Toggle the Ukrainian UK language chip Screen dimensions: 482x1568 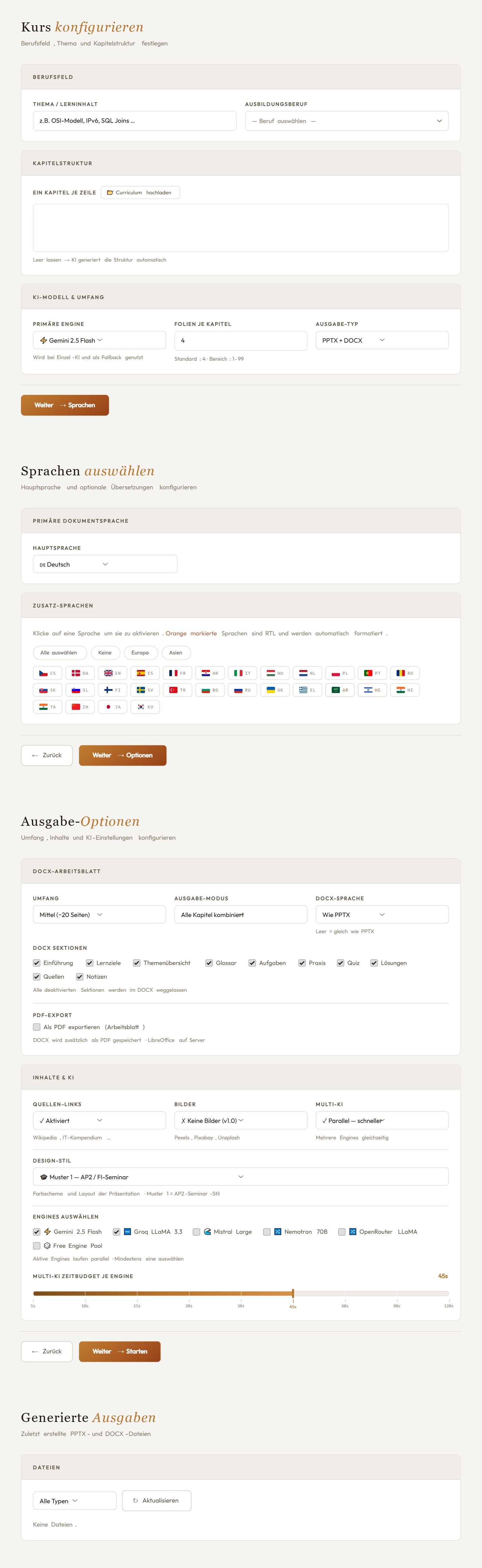coord(275,690)
